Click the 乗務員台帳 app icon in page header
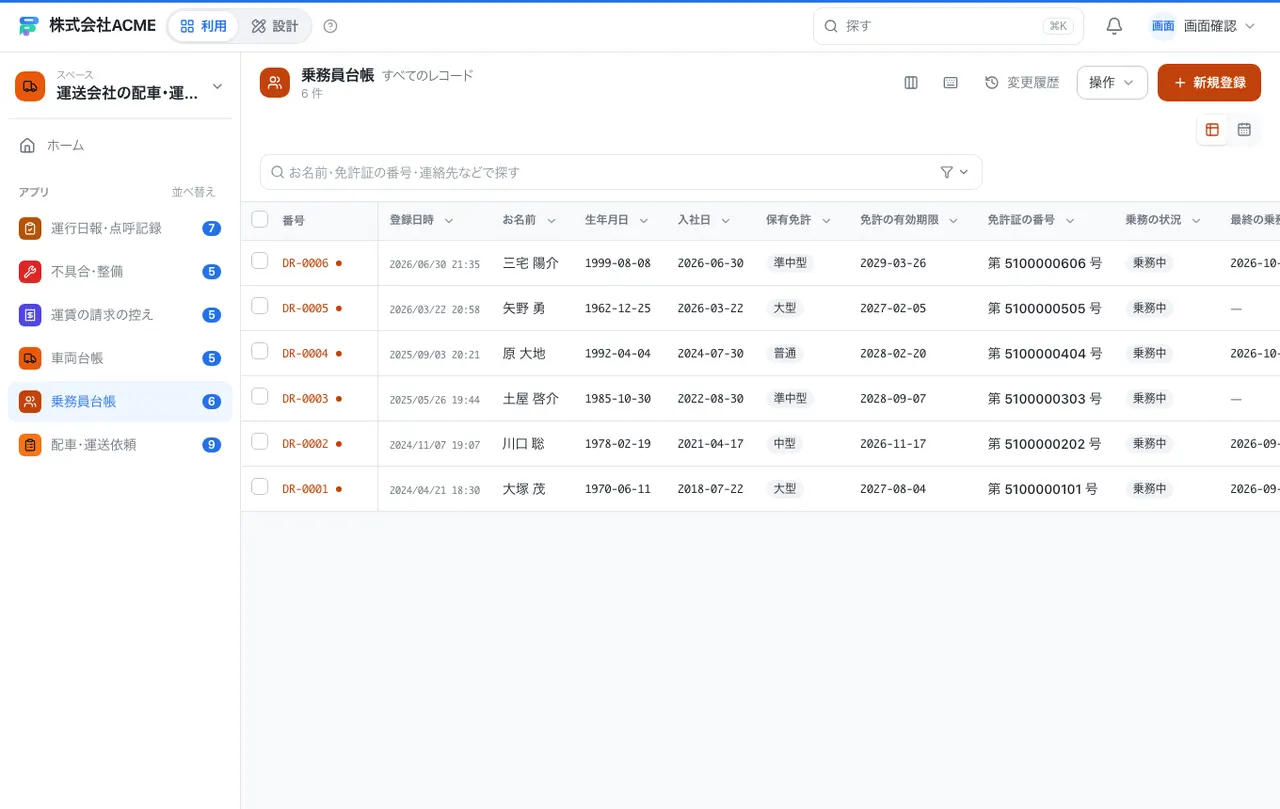 tap(275, 82)
